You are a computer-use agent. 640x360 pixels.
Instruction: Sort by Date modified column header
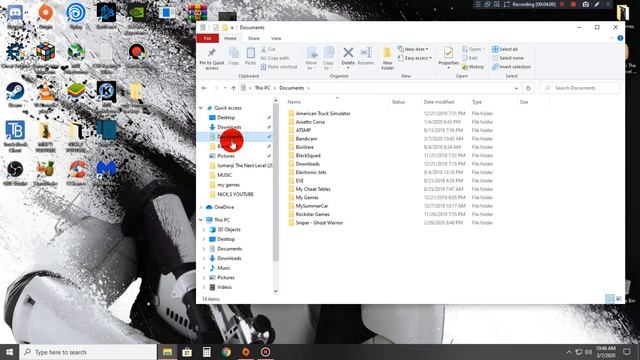[445, 102]
